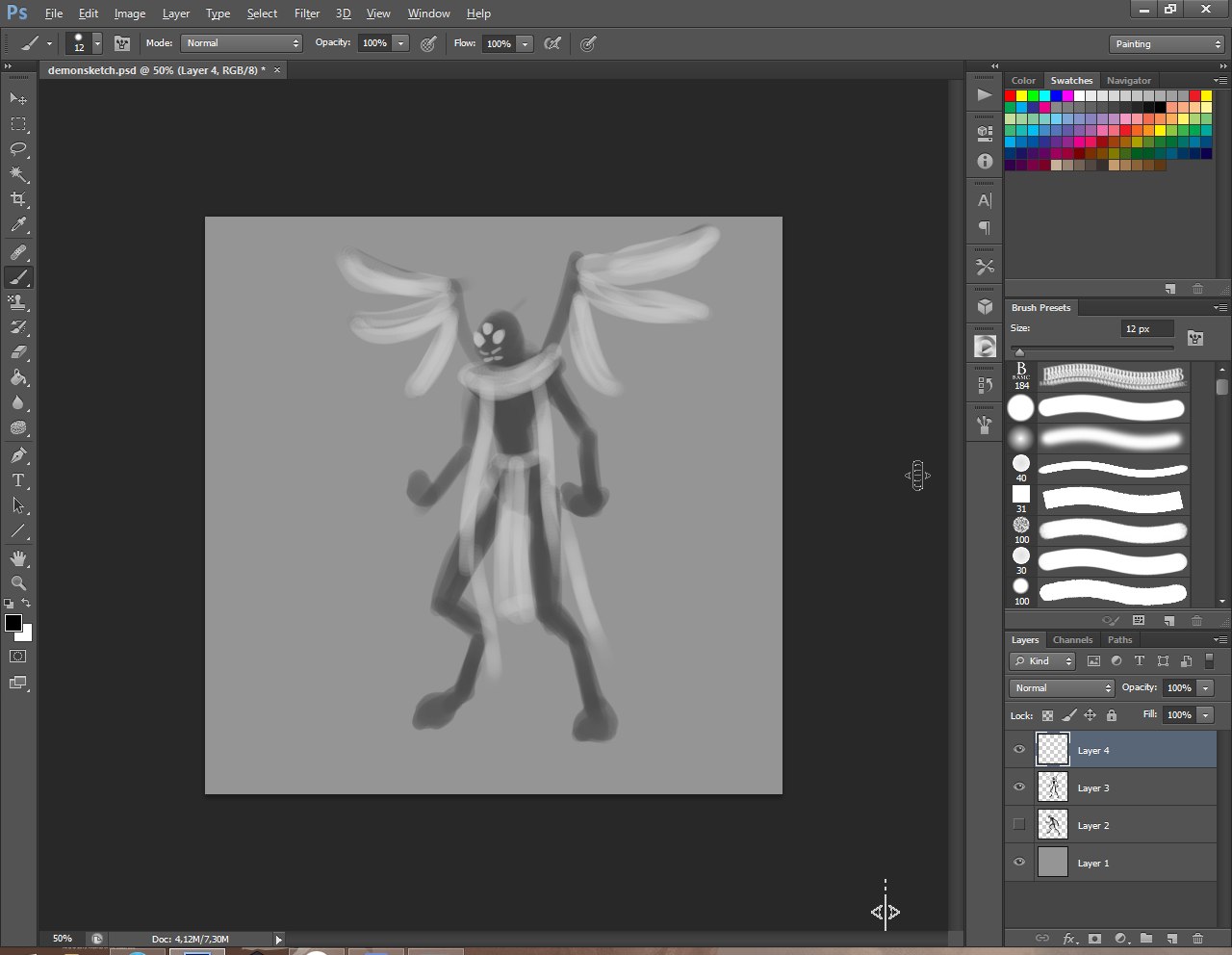The image size is (1232, 955).
Task: Click the brush Size input field
Action: coord(1145,329)
